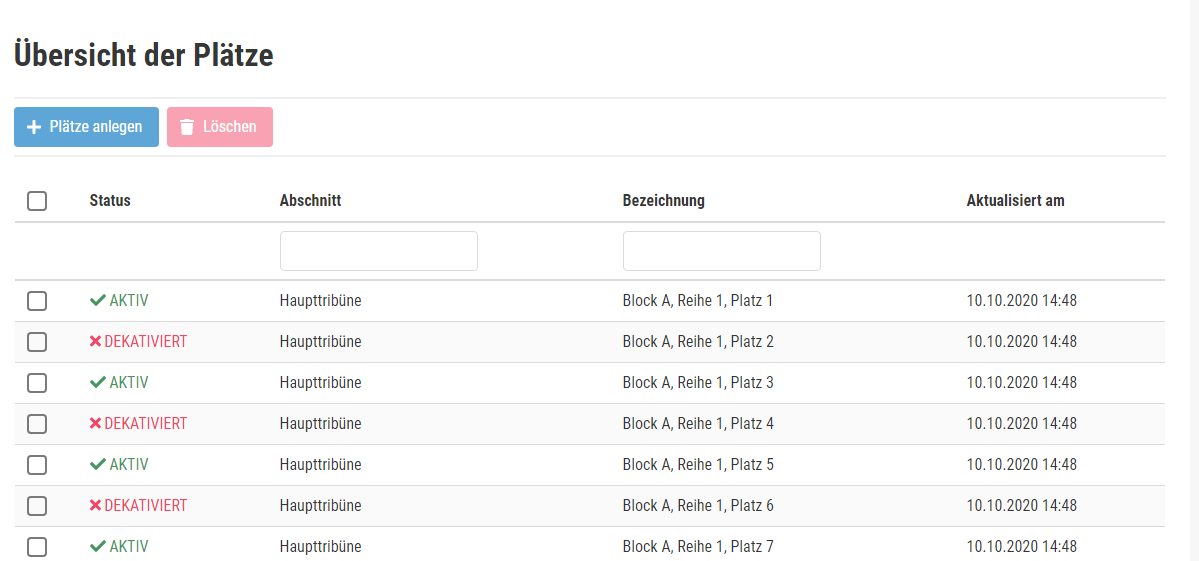Click red X icon for Platz 4

click(95, 424)
